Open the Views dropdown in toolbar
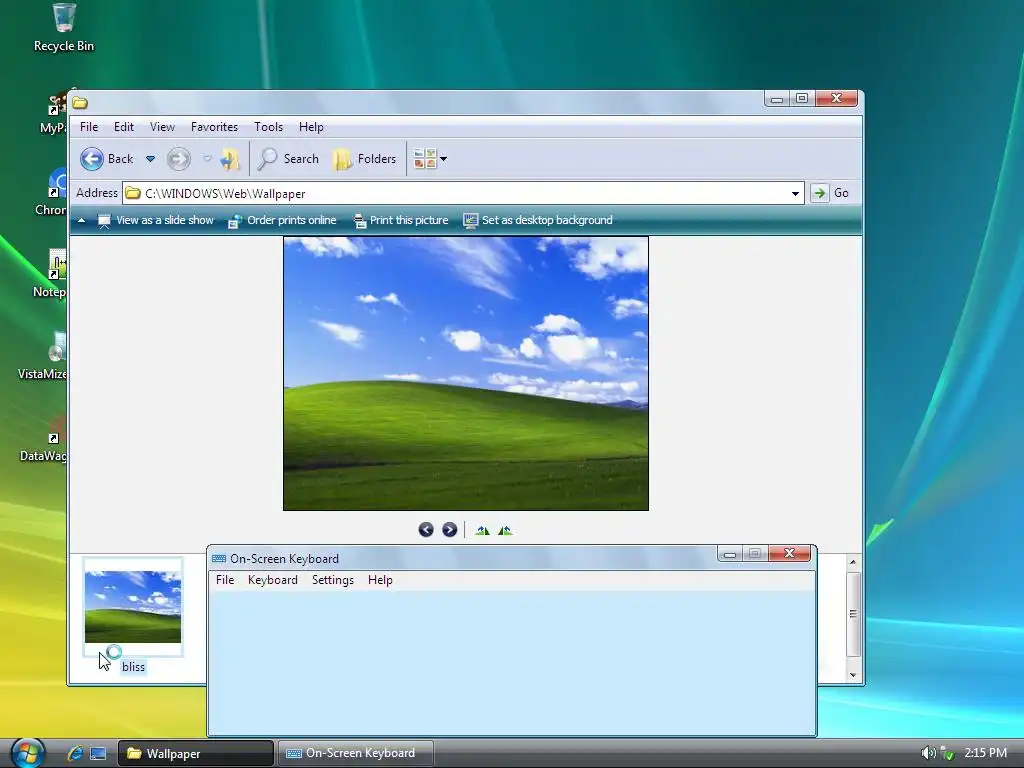 [x=430, y=159]
